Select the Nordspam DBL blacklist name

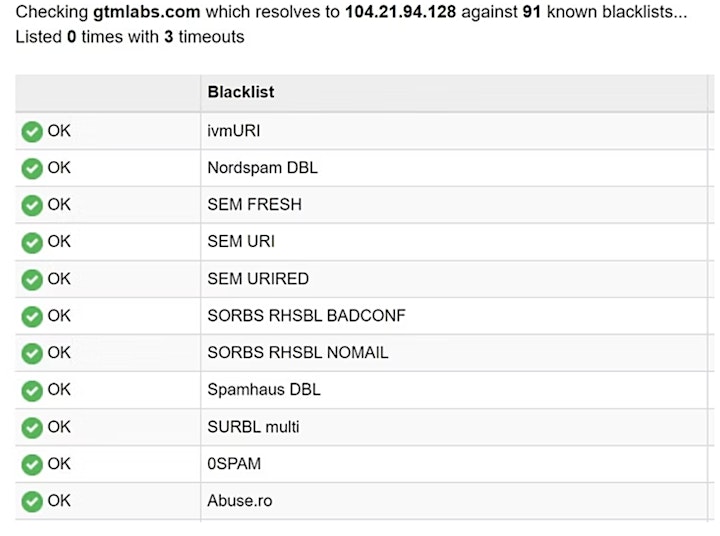(x=262, y=168)
